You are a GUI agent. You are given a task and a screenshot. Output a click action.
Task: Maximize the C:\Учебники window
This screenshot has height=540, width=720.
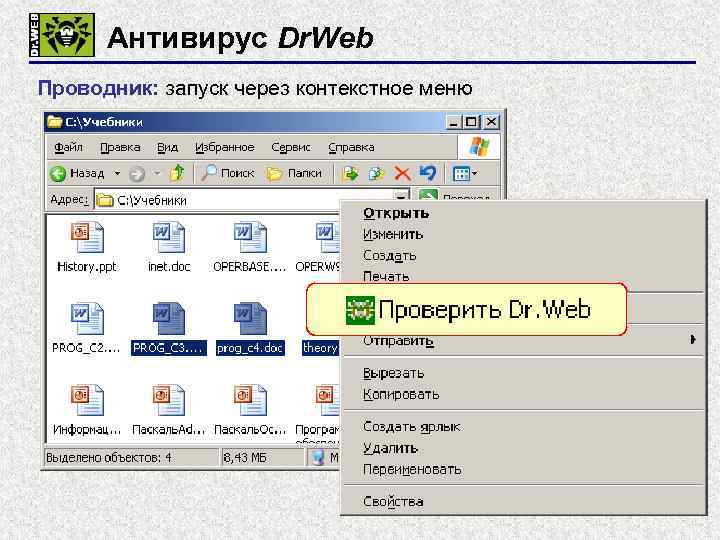tap(472, 122)
